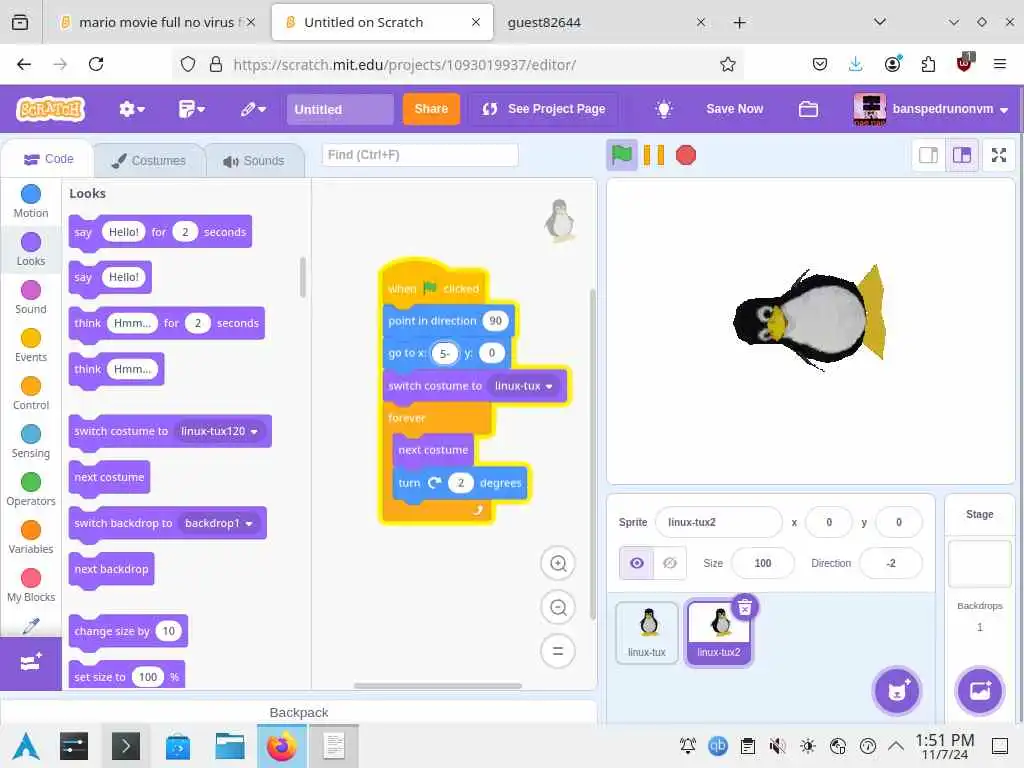1024x768 pixels.
Task: Select the Sound block category
Action: click(31, 298)
